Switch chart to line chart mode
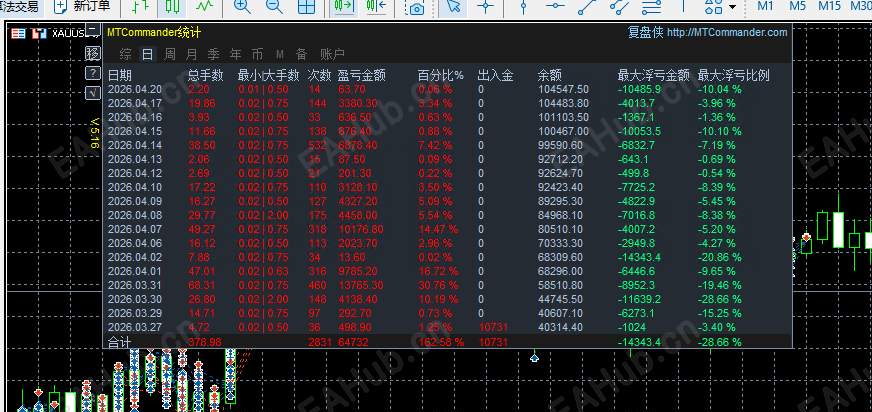This screenshot has height=412, width=872. click(x=205, y=6)
